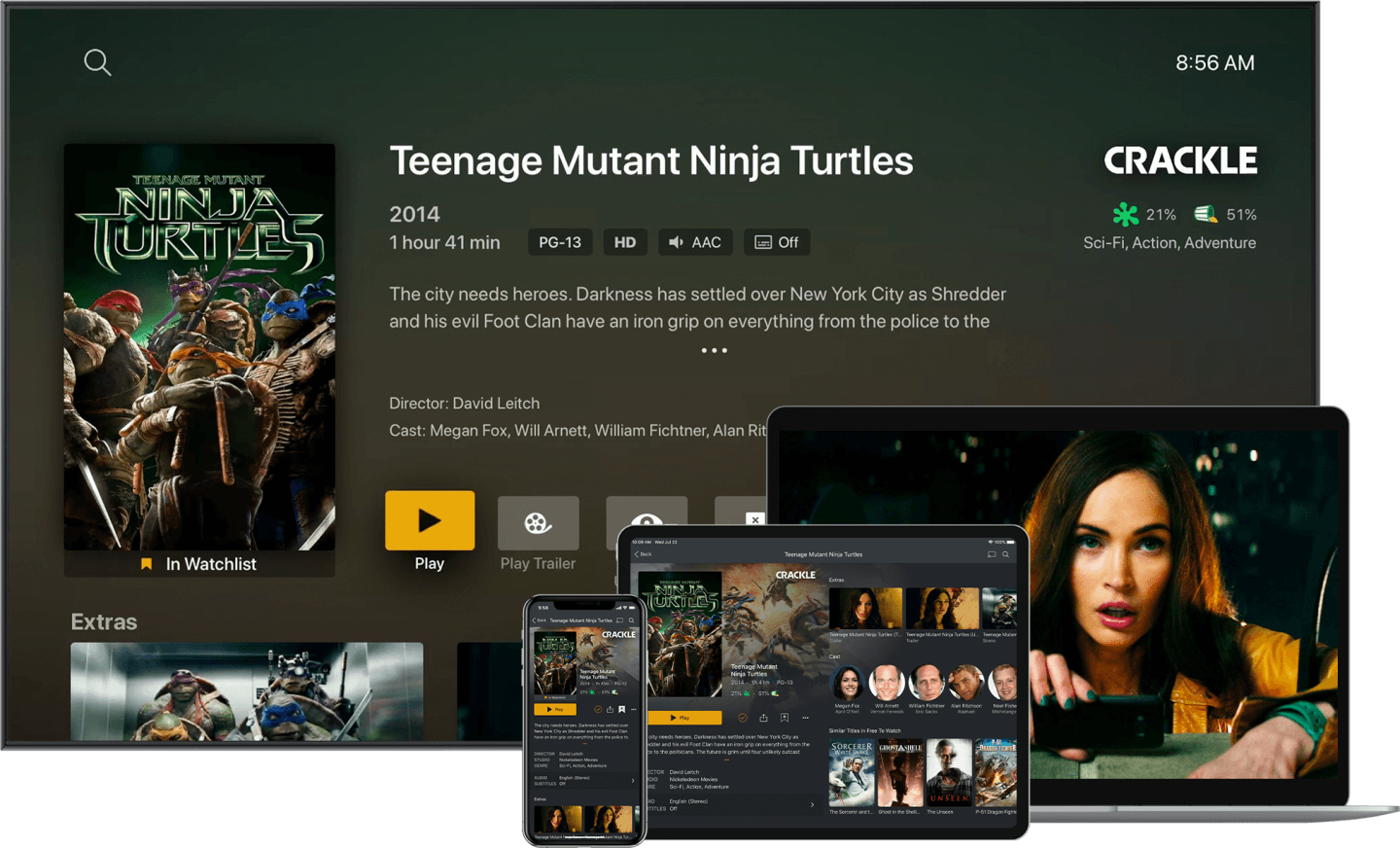Tap the search icon on the tablet
Viewport: 1400px width, 848px height.
tap(1005, 554)
